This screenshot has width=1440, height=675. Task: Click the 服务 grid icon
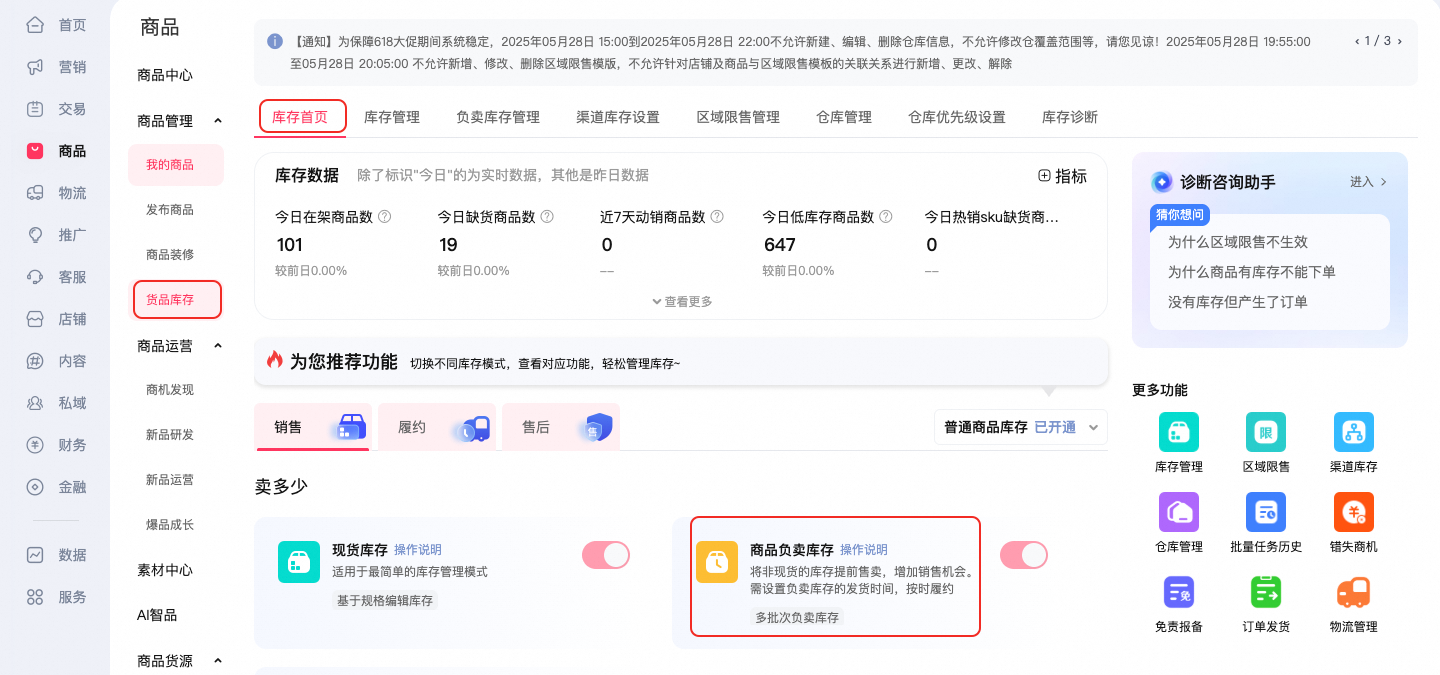[35, 597]
